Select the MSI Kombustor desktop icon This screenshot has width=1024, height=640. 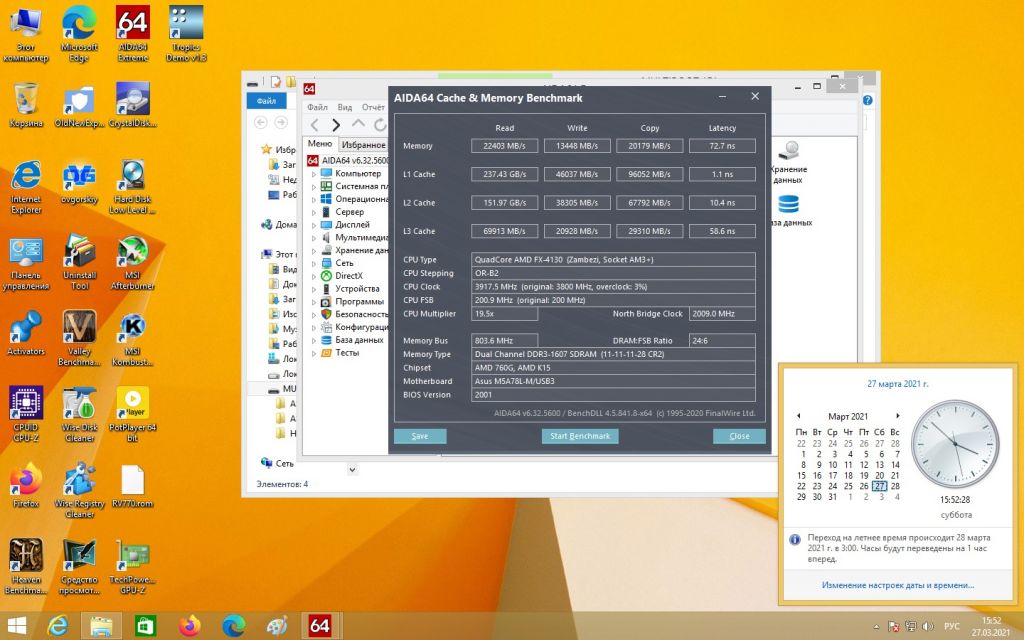[133, 338]
